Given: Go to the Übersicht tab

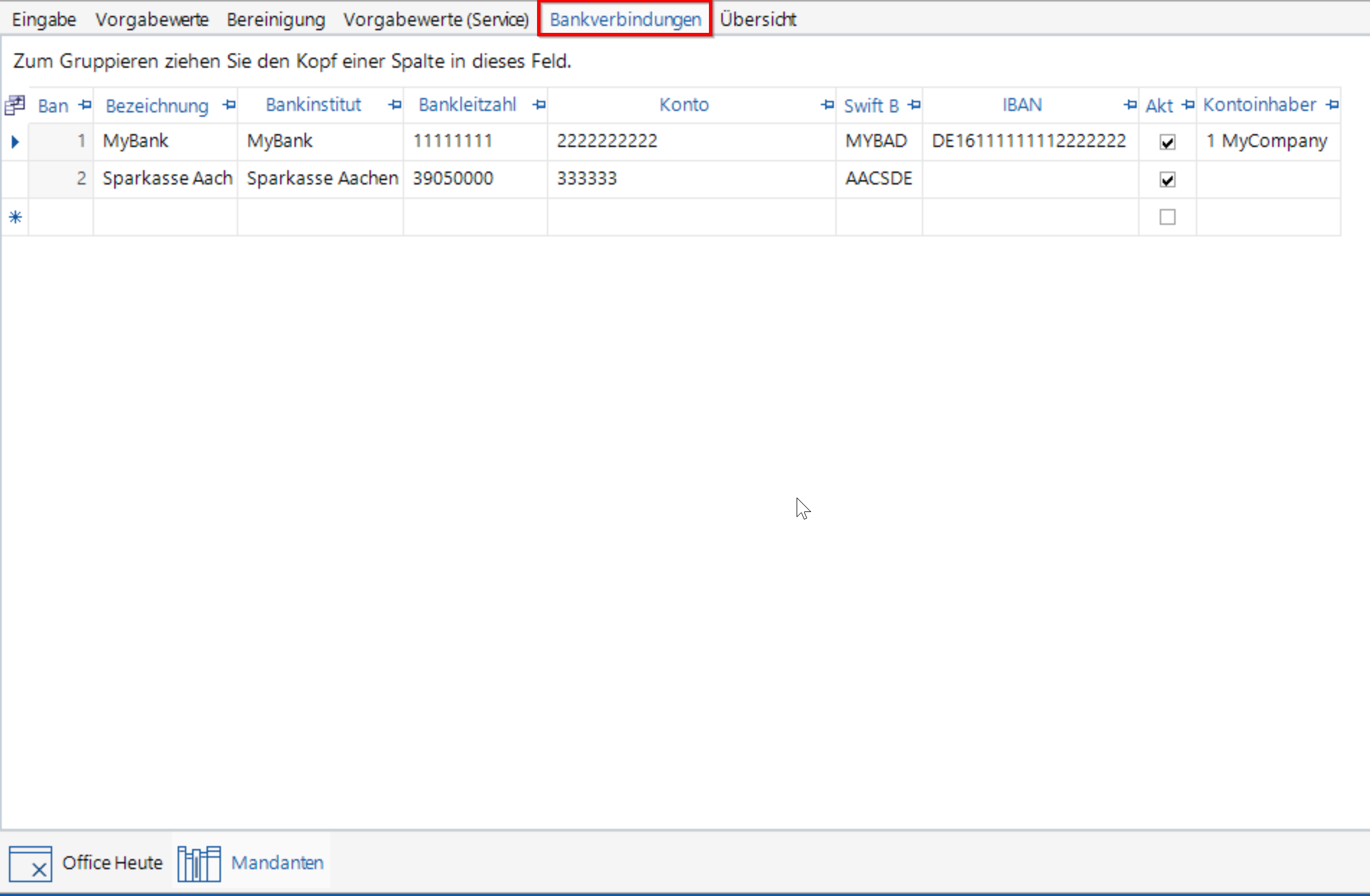Looking at the screenshot, I should 758,20.
